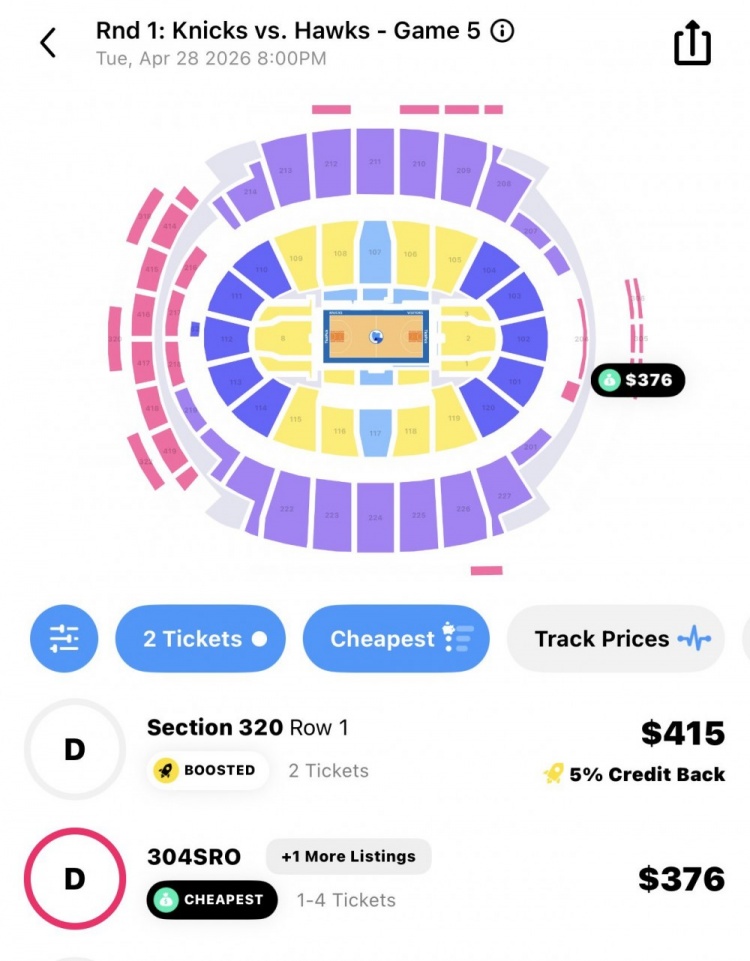Go back using the left chevron
The width and height of the screenshot is (750, 961).
coord(48,43)
